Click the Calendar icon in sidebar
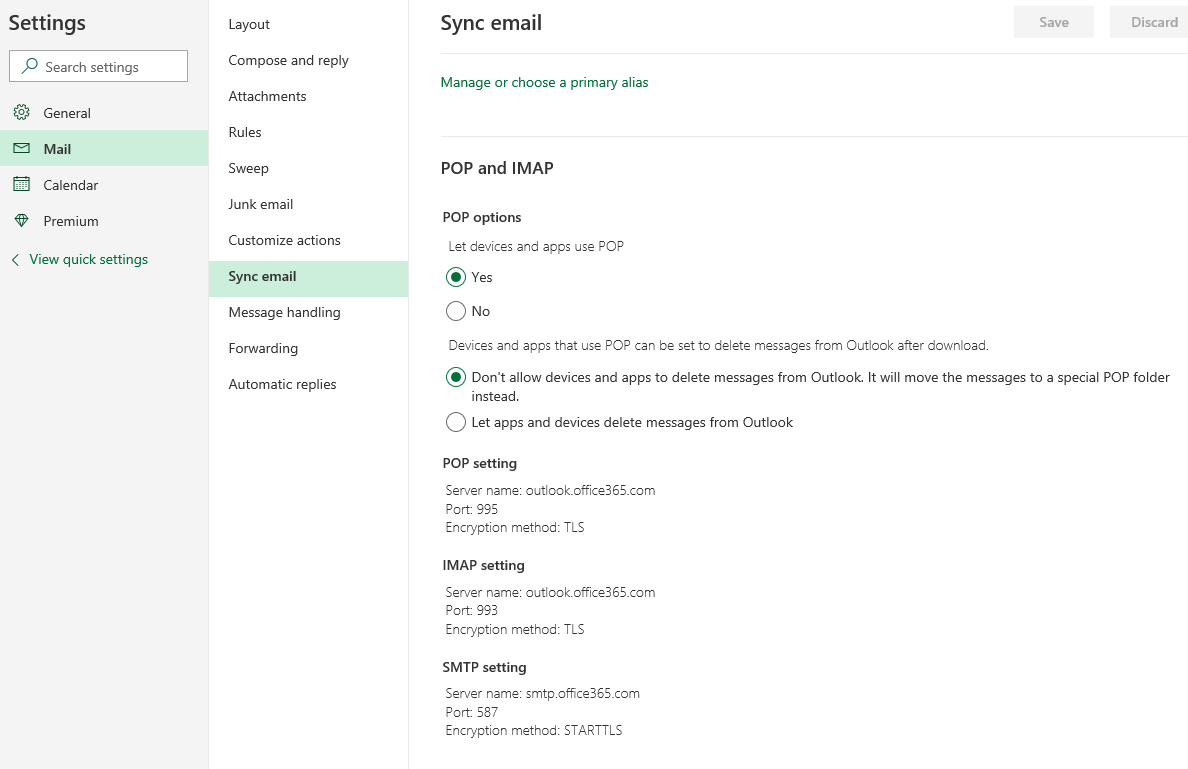Image resolution: width=1188 pixels, height=769 pixels. pos(21,185)
